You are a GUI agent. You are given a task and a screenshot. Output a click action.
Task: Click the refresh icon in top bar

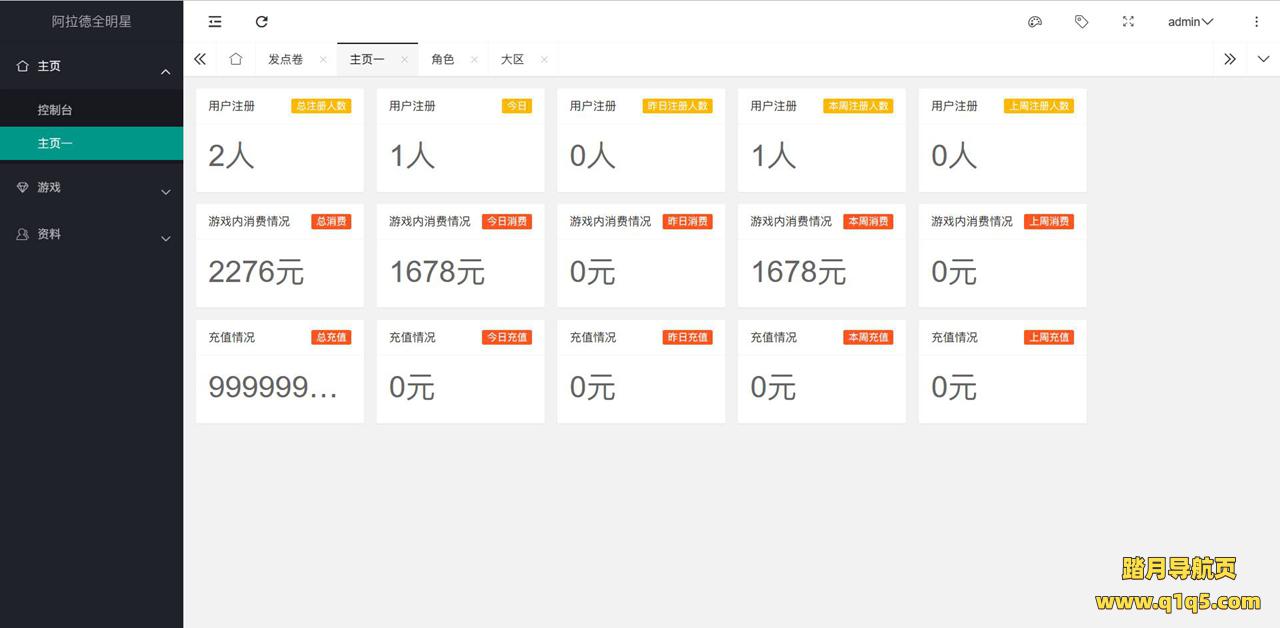click(x=262, y=22)
